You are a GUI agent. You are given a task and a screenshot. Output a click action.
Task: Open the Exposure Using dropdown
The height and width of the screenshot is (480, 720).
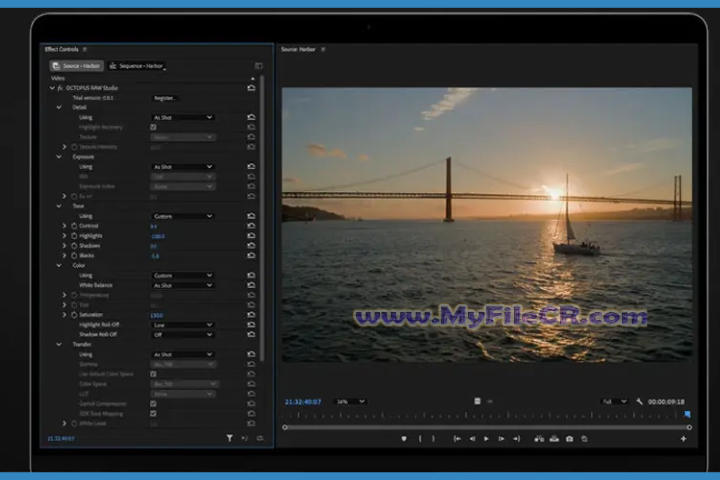[x=183, y=167]
